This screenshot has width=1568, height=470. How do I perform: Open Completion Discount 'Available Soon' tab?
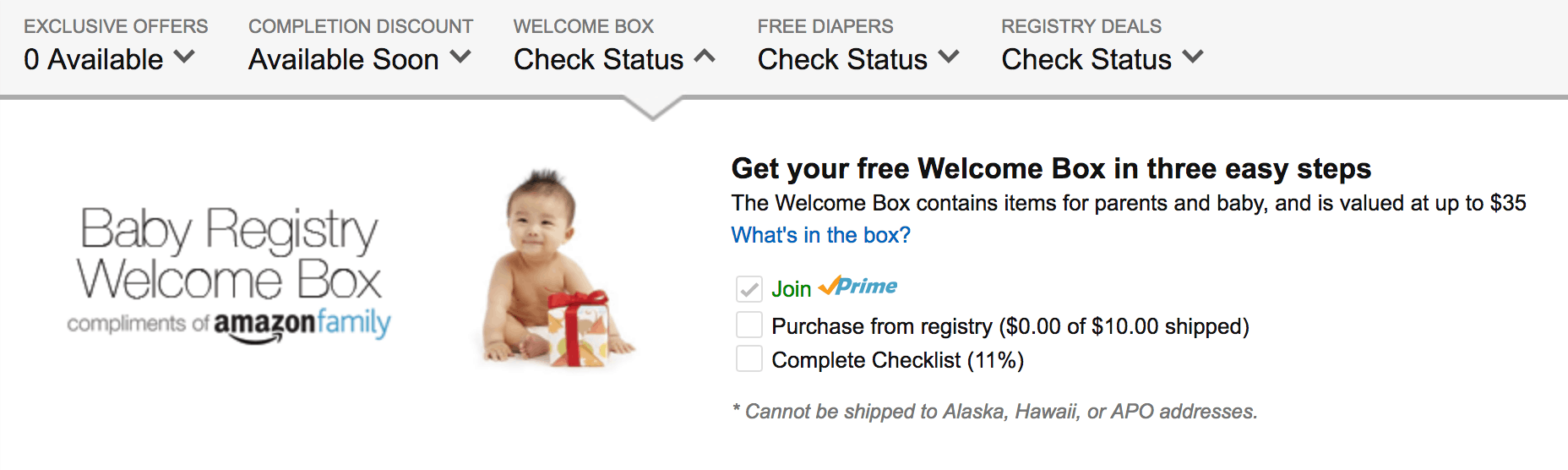[x=343, y=59]
